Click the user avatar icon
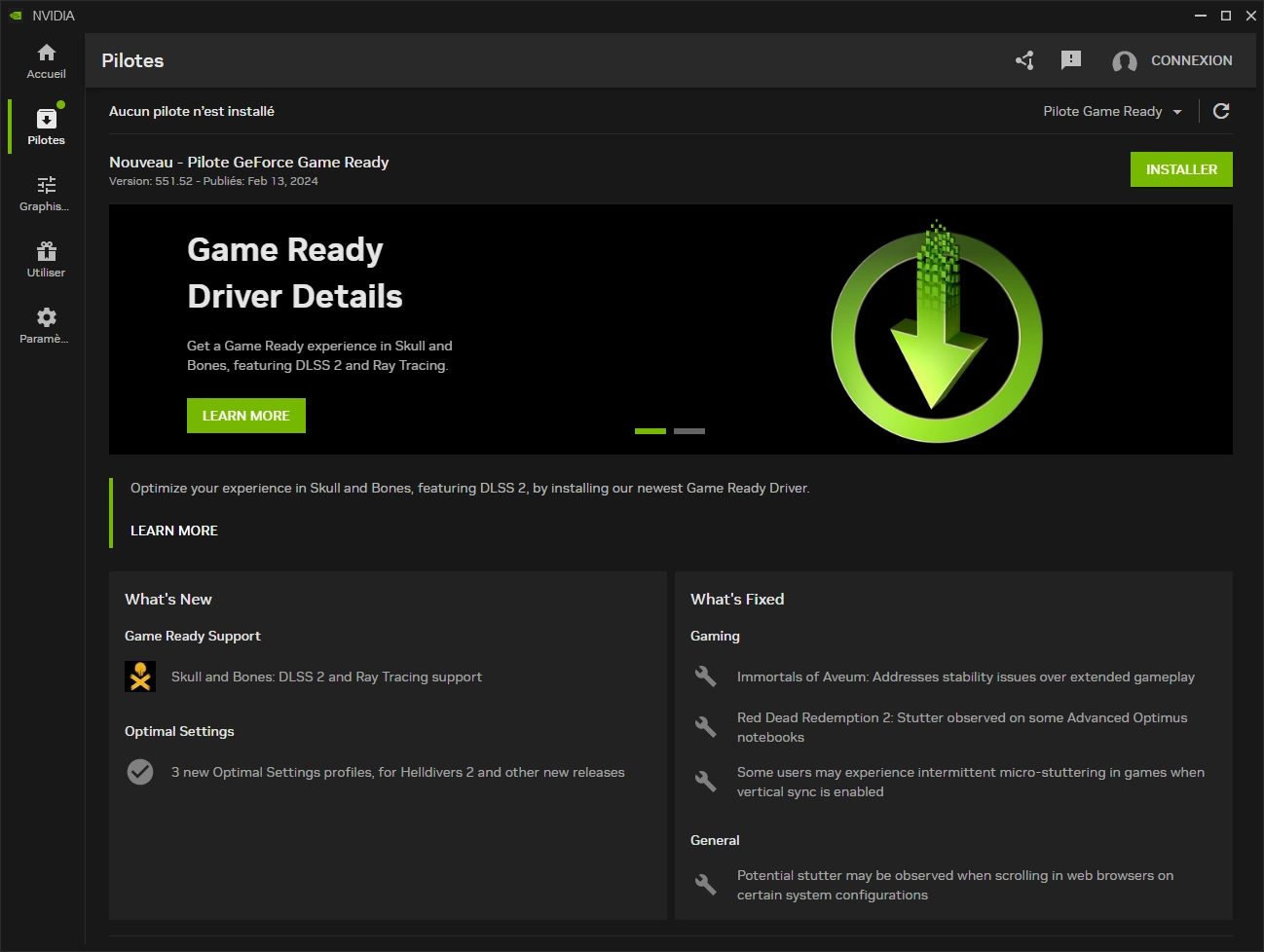 coord(1125,61)
